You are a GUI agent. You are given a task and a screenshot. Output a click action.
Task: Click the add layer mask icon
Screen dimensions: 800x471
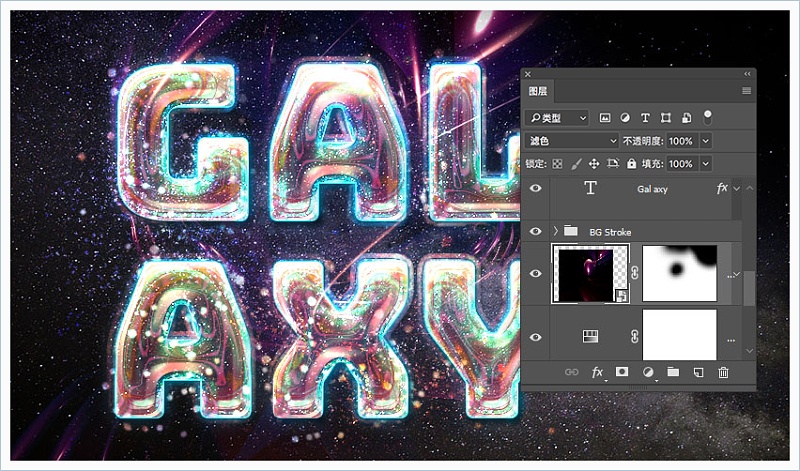pos(622,372)
